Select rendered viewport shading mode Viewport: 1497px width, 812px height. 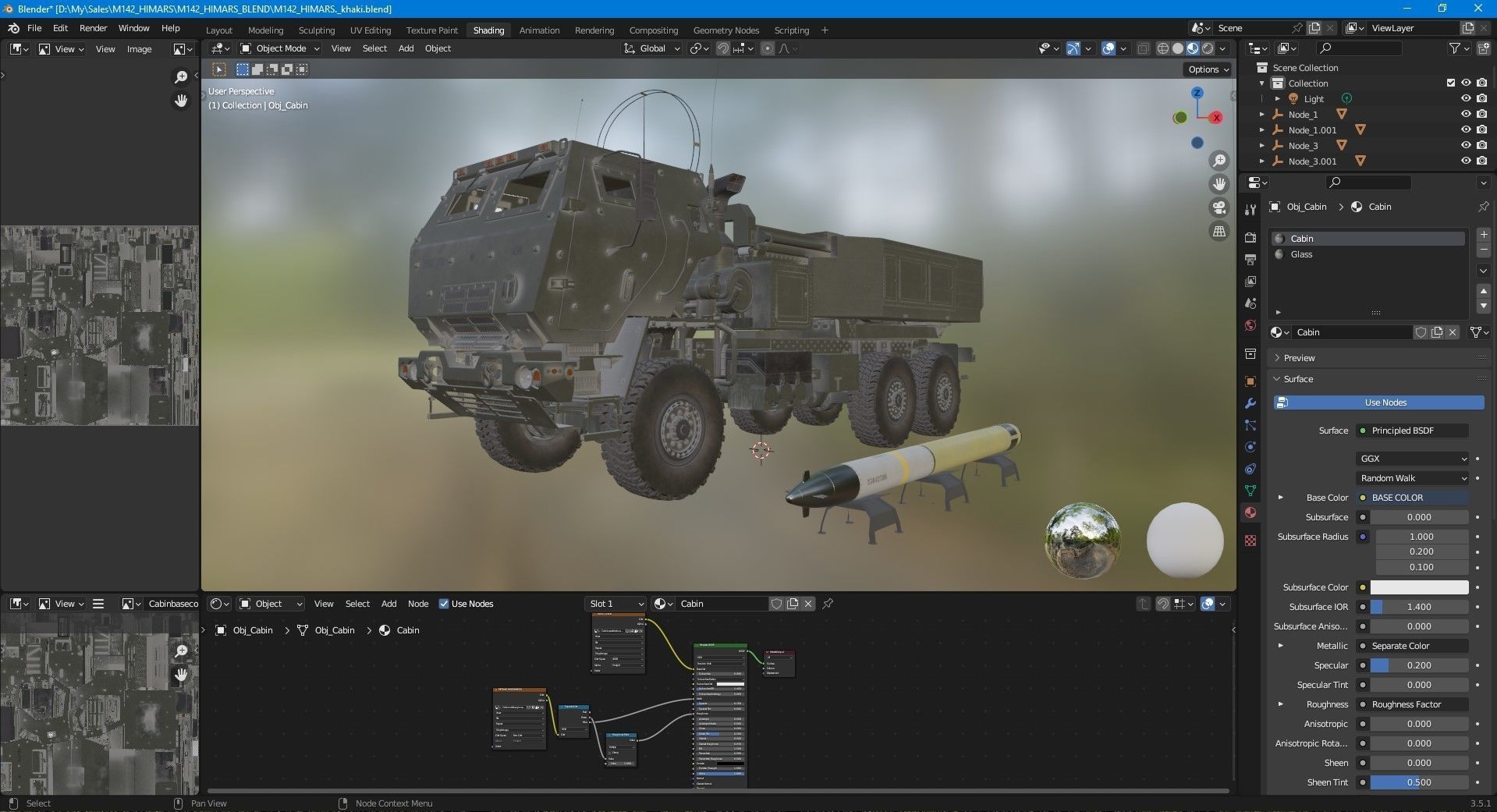1208,48
